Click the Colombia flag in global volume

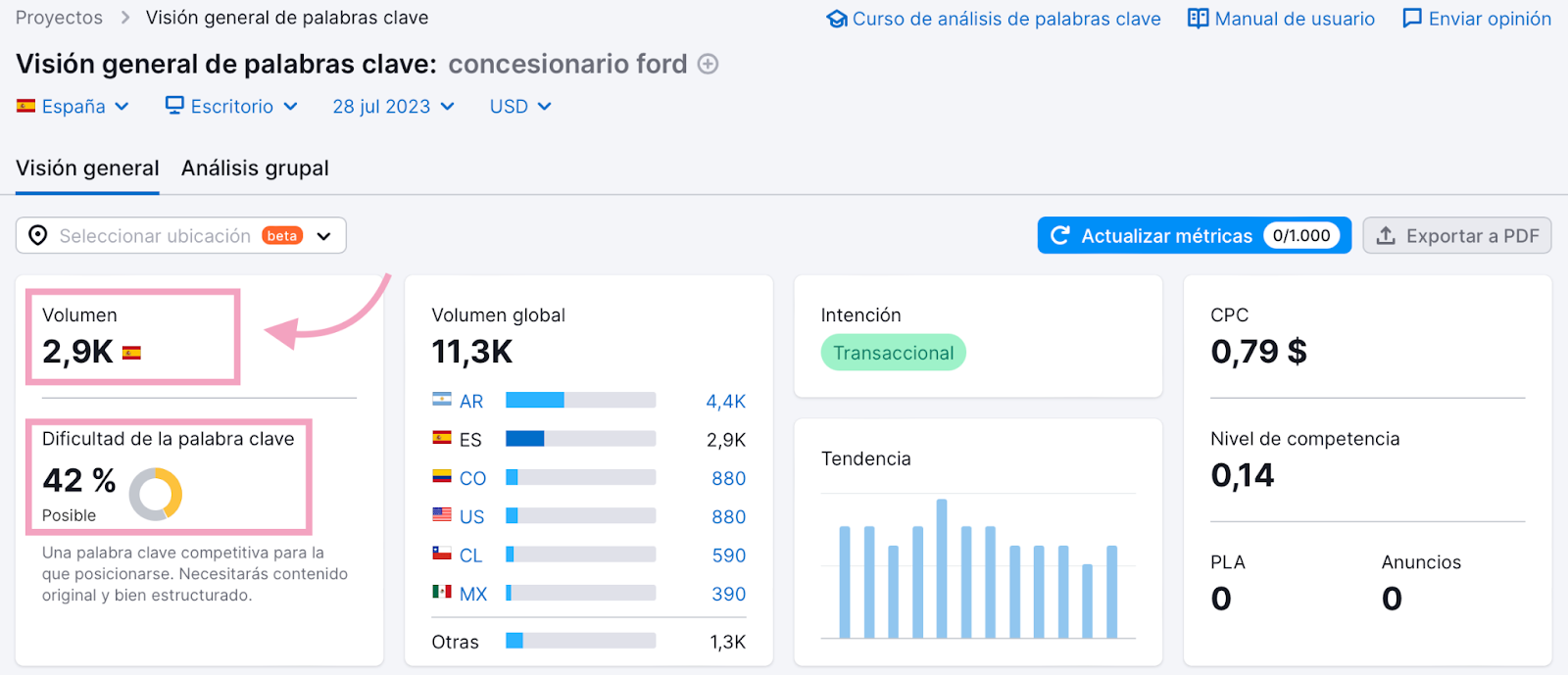pyautogui.click(x=442, y=477)
